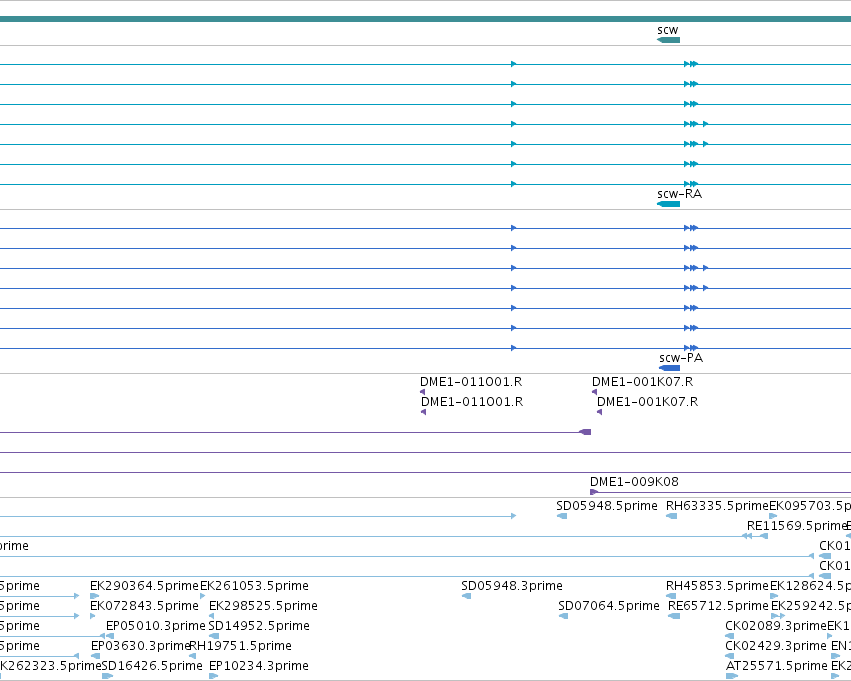Click the scw-RA transcript arrow glyph
The image size is (851, 681).
point(669,204)
